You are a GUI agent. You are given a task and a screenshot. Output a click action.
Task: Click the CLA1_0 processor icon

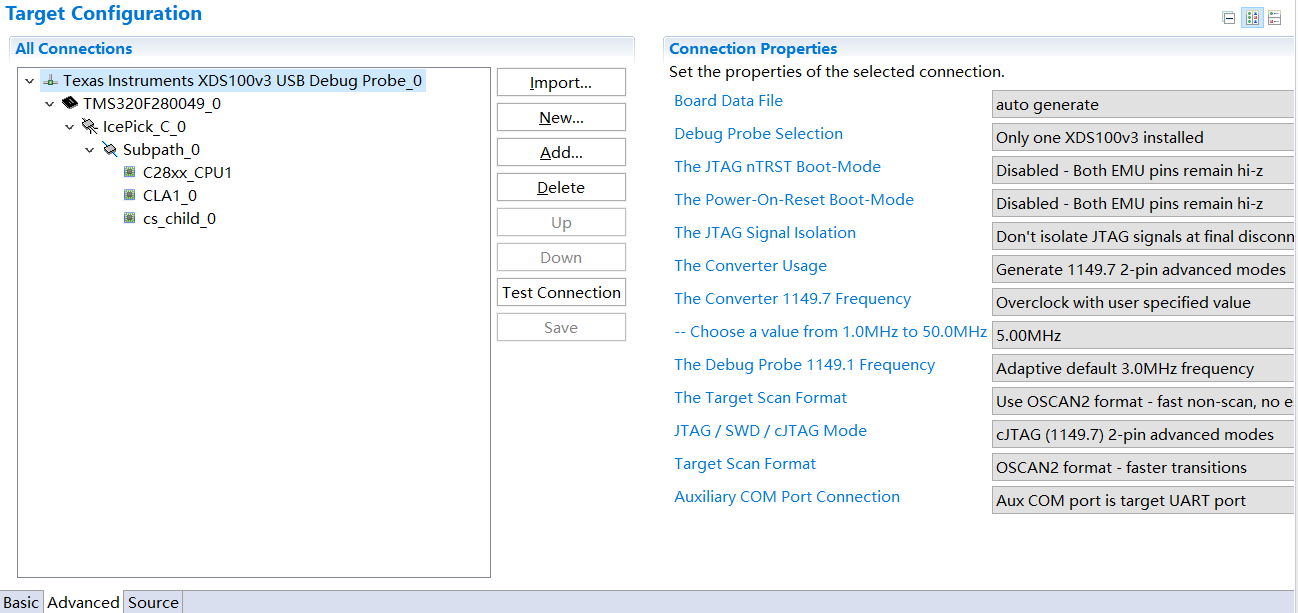(x=129, y=195)
